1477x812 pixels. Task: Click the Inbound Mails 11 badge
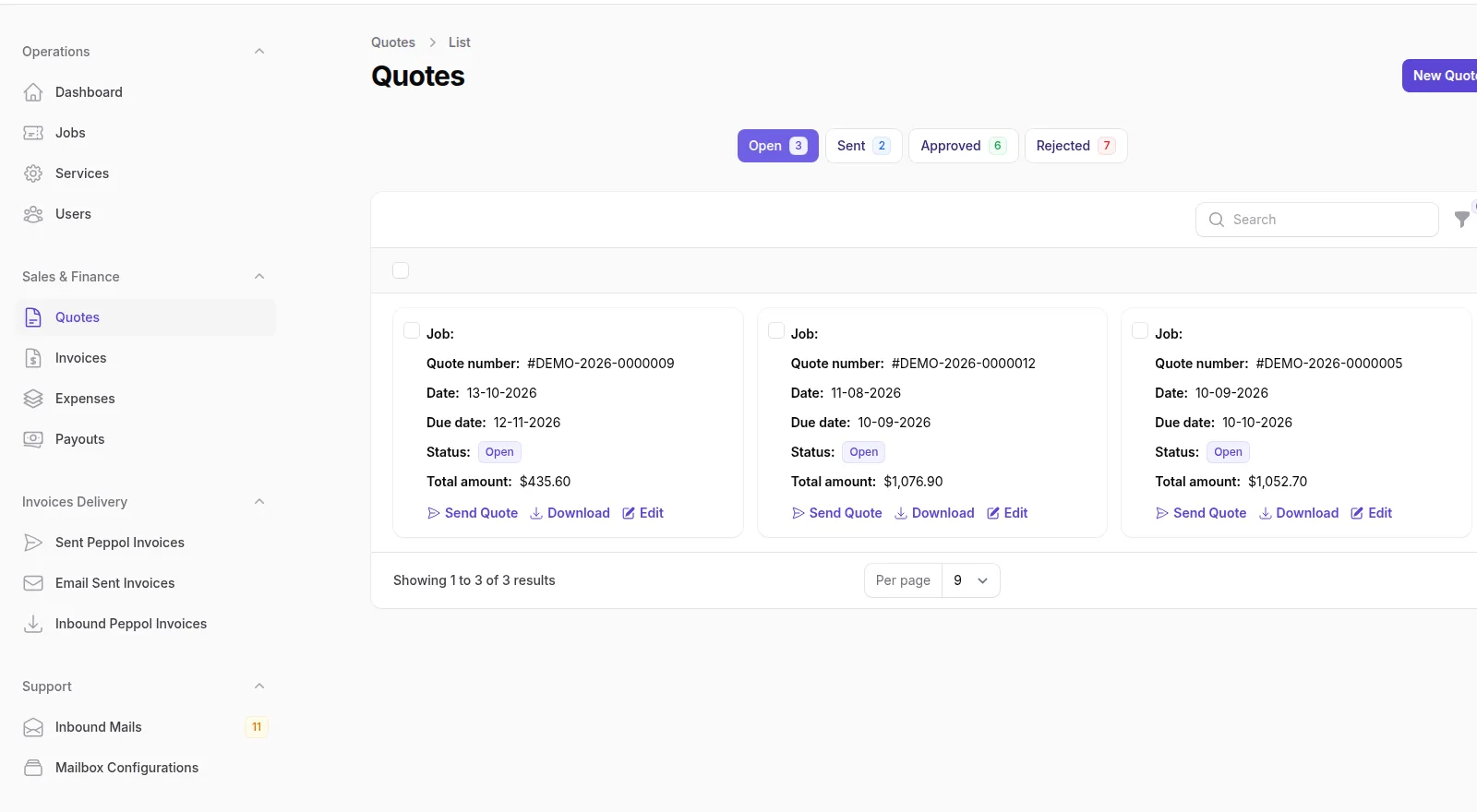coord(257,727)
